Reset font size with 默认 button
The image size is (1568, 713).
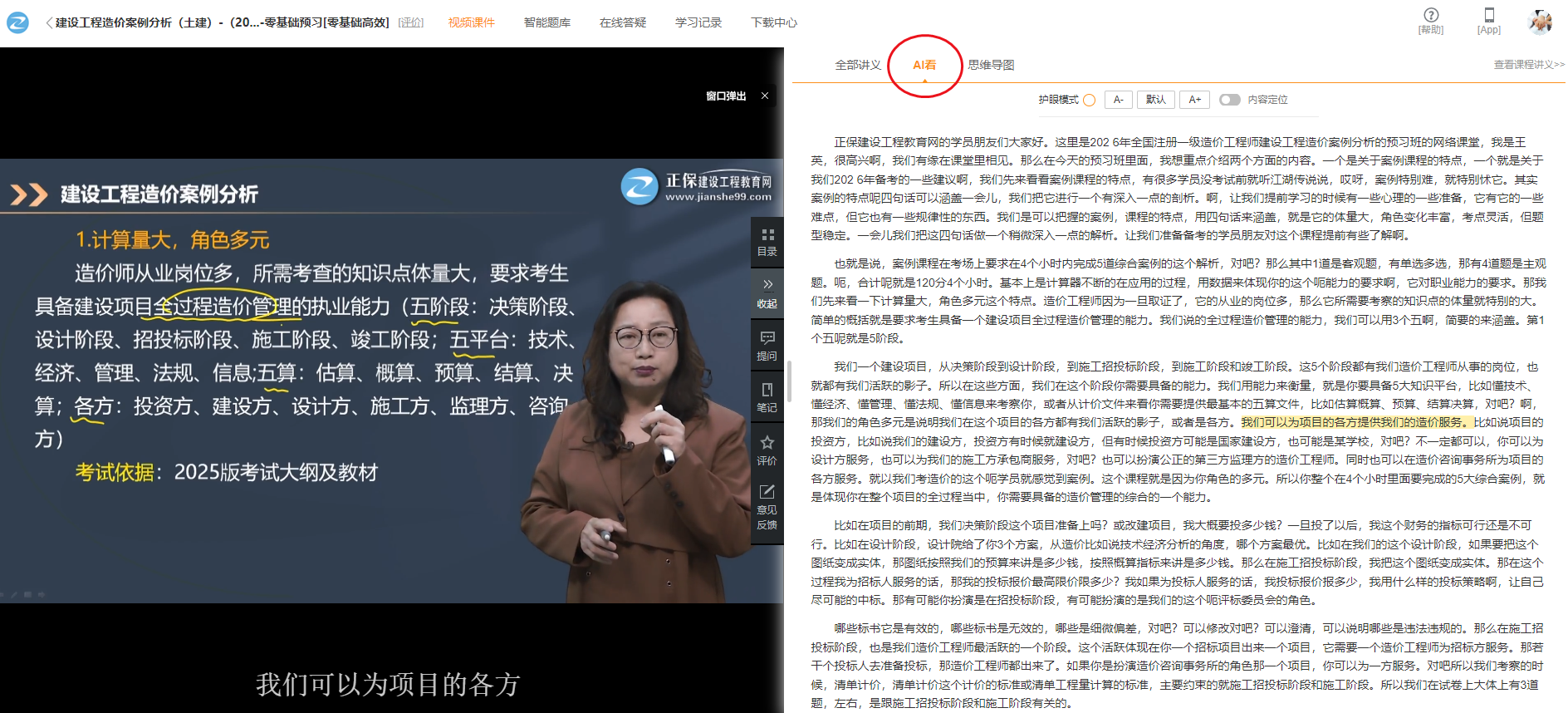click(1155, 100)
